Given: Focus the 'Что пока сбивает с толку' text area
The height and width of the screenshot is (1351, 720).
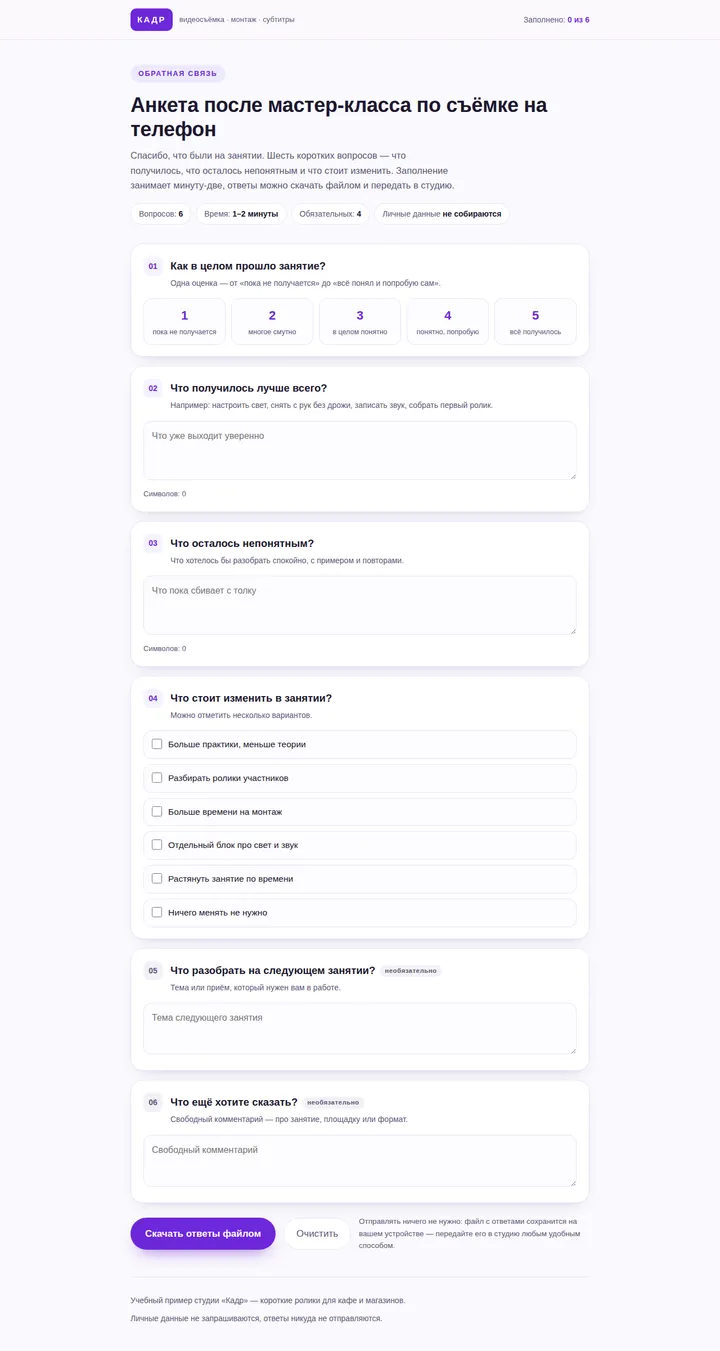Looking at the screenshot, I should point(360,605).
